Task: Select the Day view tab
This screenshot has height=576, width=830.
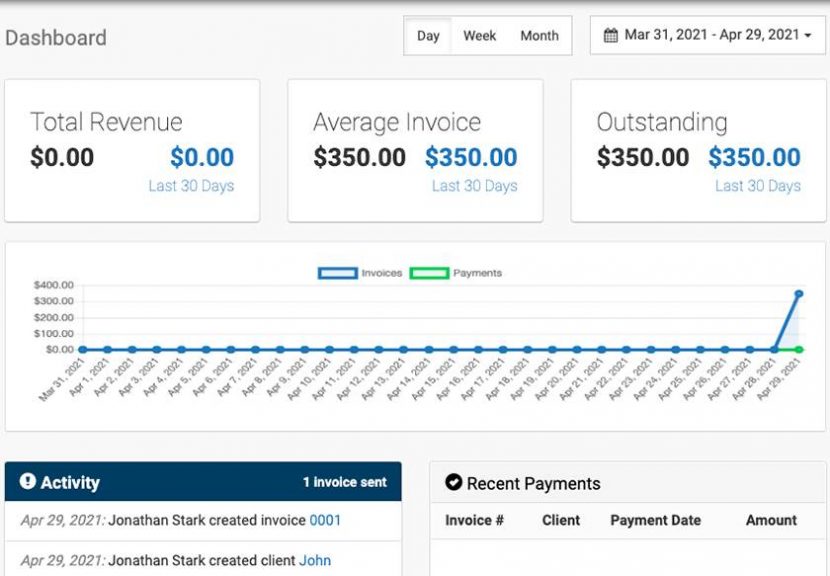Action: [429, 35]
